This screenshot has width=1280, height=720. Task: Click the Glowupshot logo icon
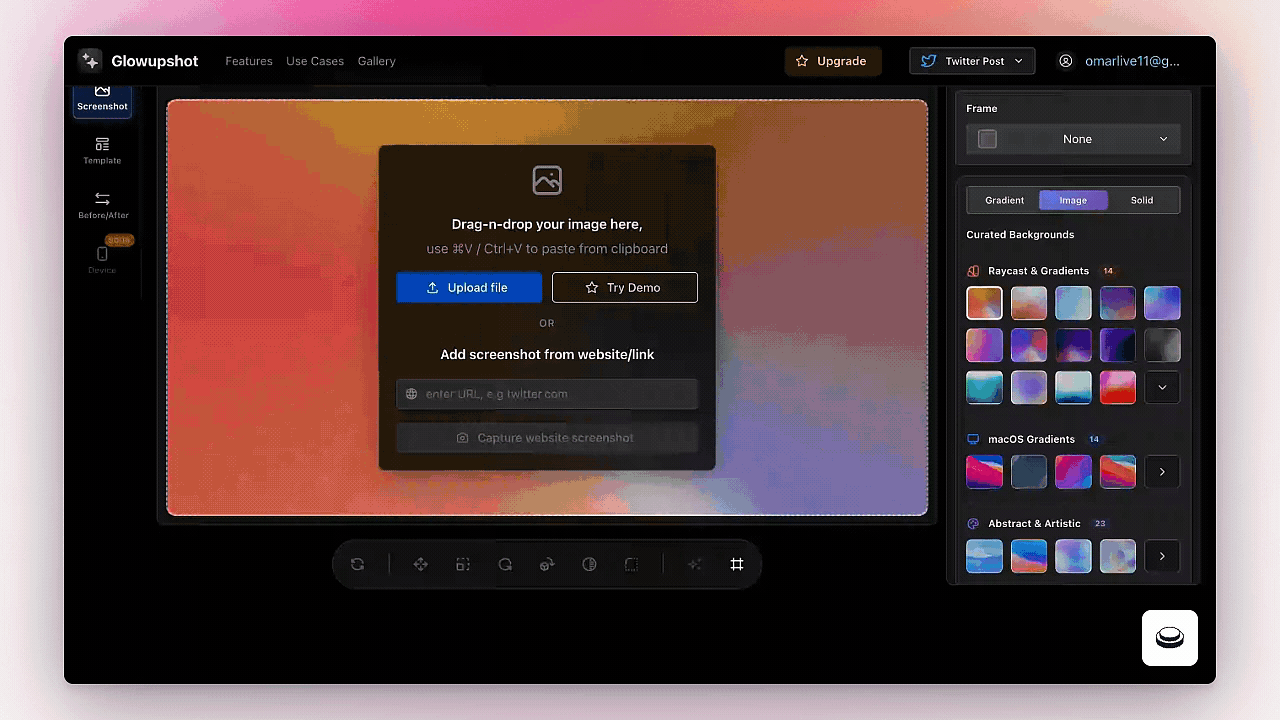90,61
